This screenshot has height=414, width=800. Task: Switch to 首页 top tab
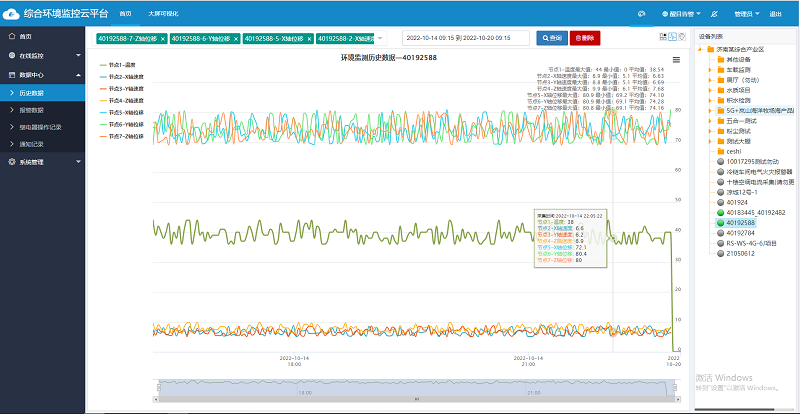(x=126, y=14)
